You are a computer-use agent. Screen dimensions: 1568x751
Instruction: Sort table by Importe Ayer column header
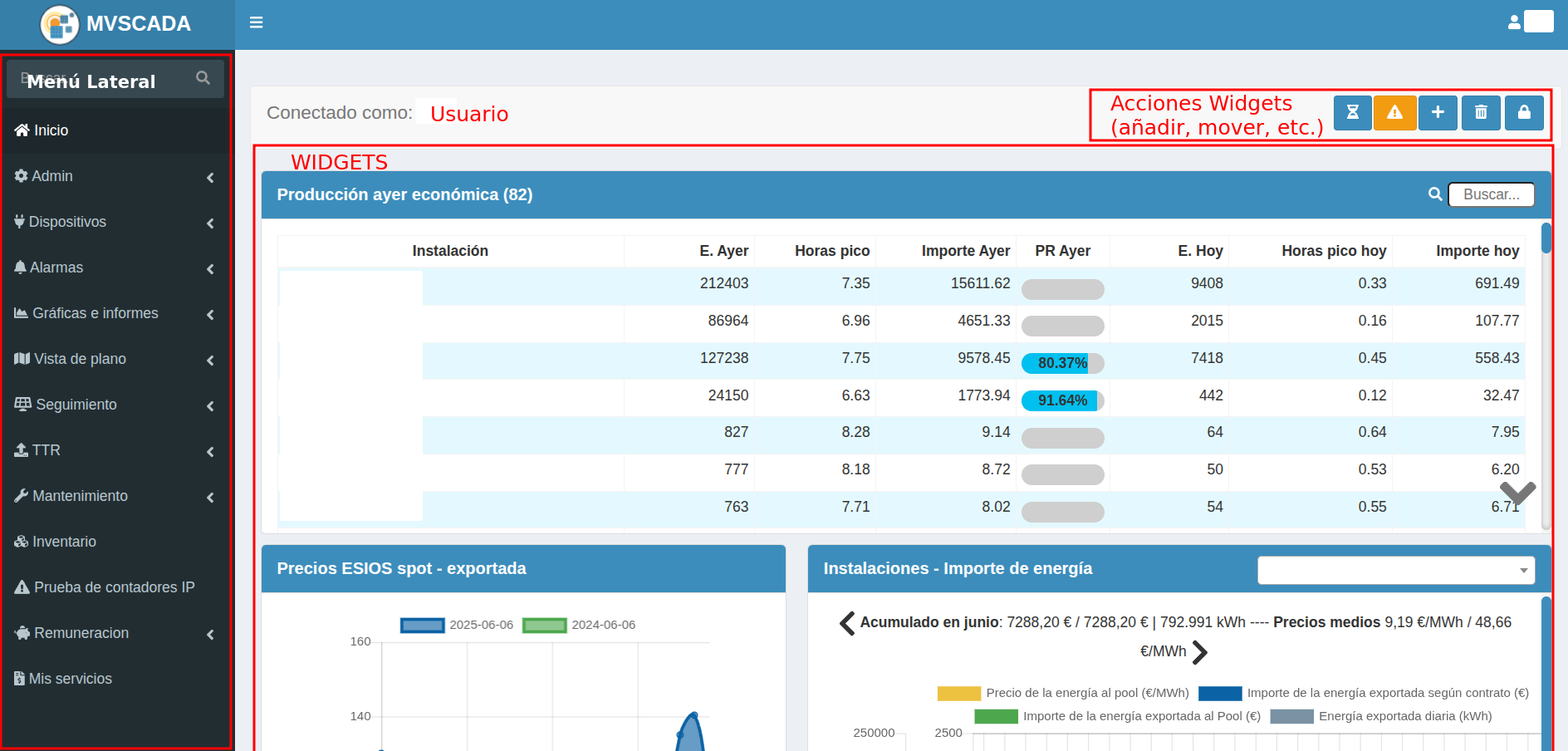[965, 251]
